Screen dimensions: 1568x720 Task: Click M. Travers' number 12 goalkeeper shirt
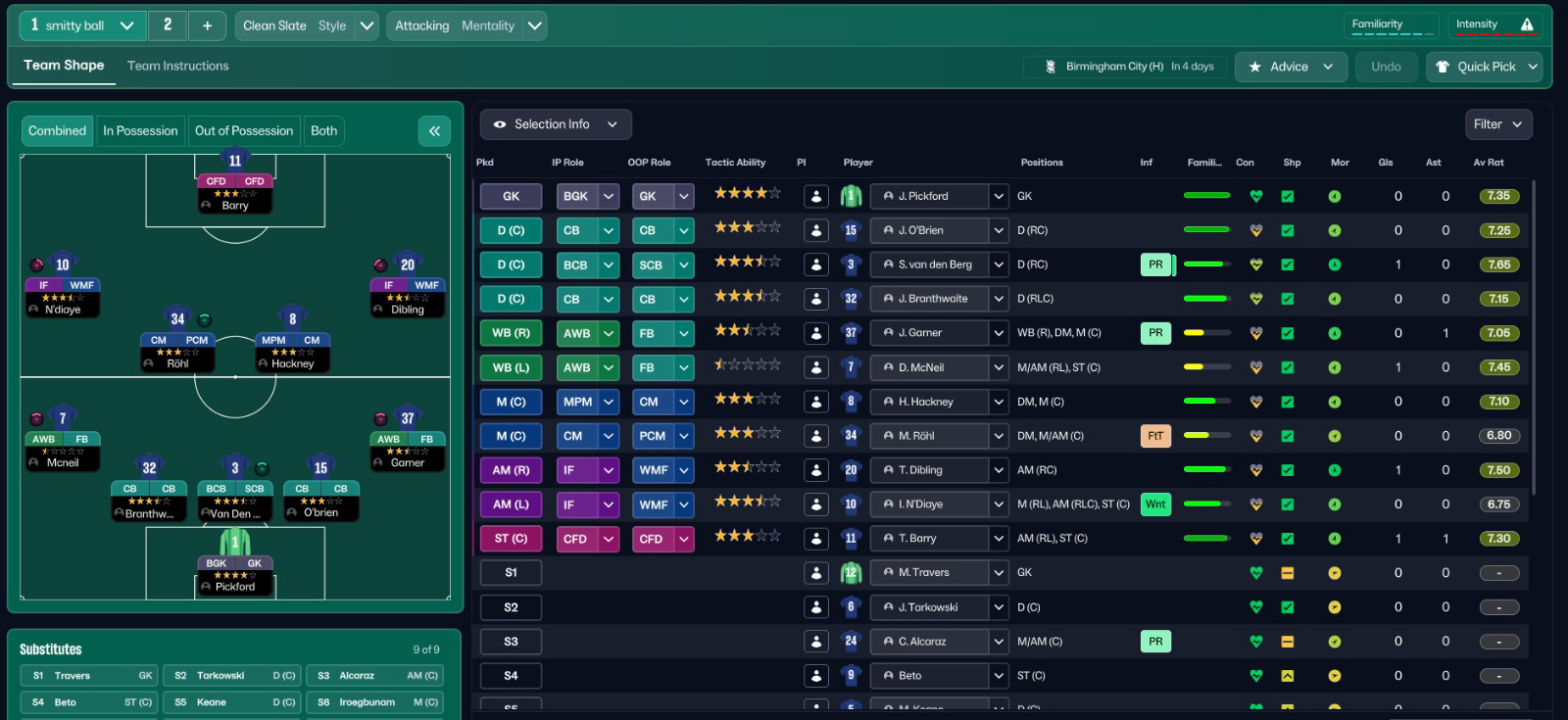(851, 573)
